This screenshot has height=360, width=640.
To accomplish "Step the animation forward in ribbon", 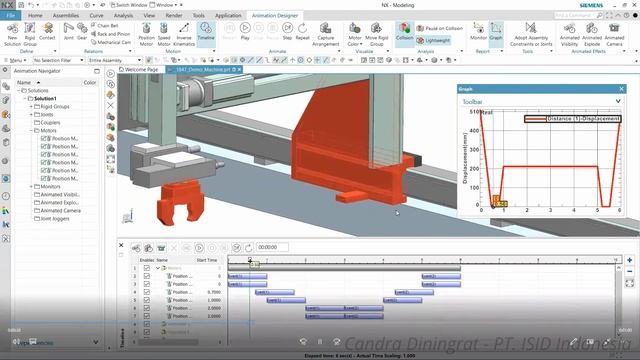I will click(287, 31).
